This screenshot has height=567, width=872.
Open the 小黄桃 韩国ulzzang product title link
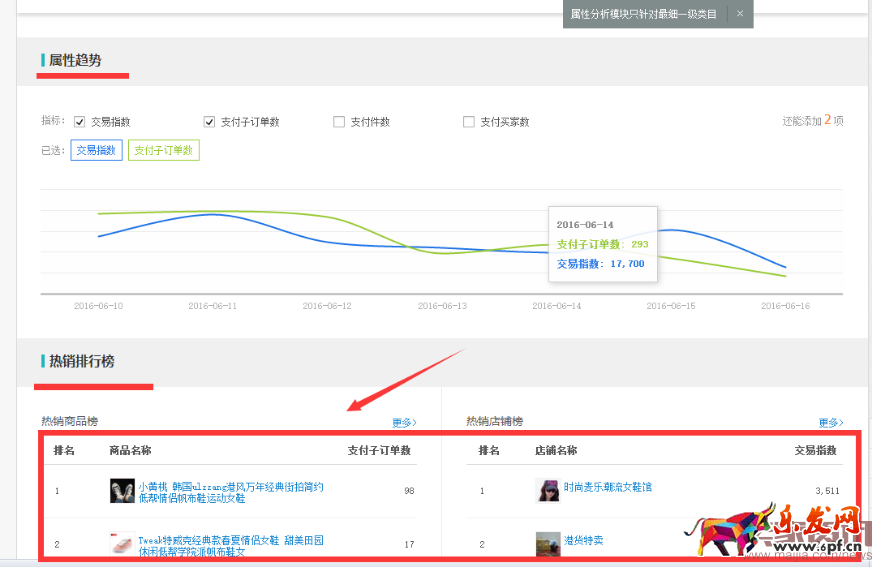pyautogui.click(x=231, y=491)
